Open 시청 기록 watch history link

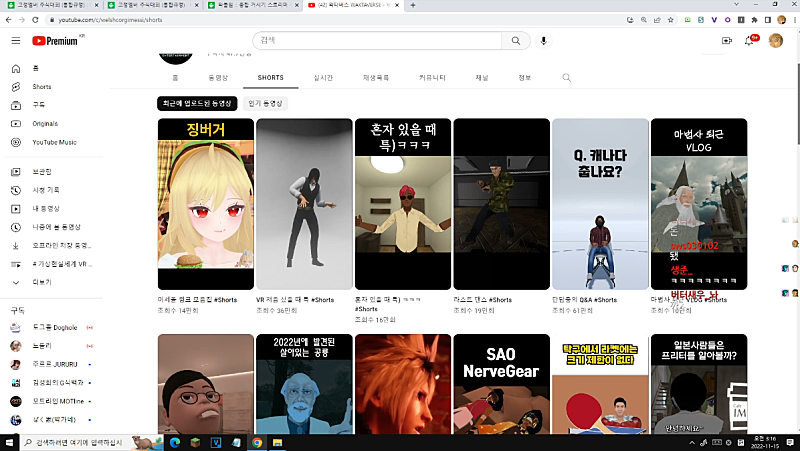click(x=46, y=190)
